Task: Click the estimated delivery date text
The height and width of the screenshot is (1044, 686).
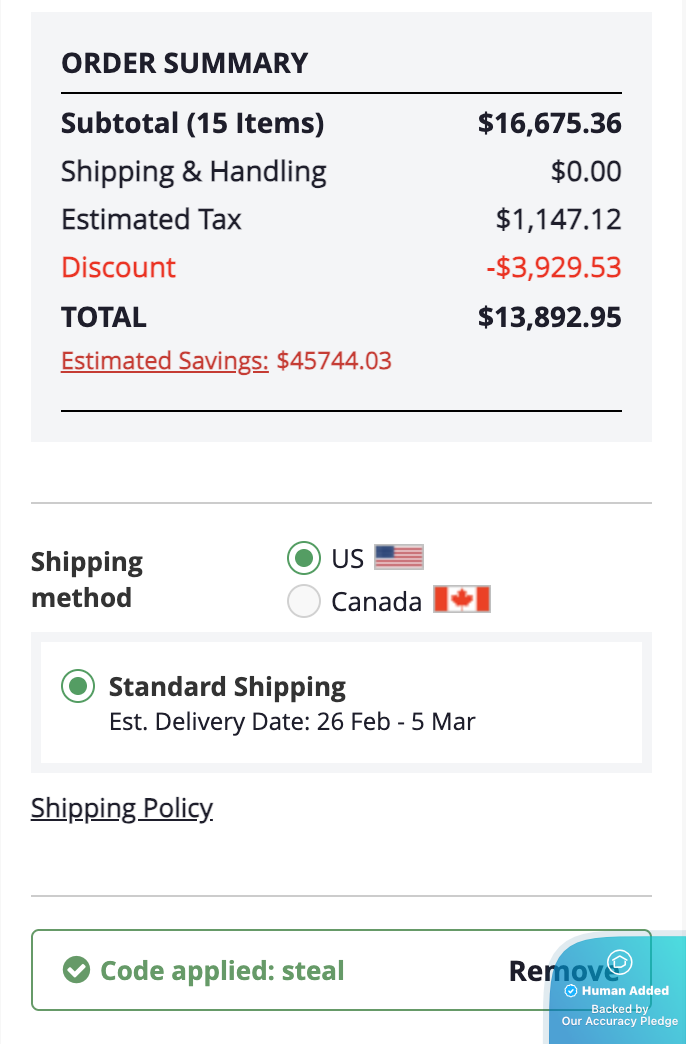Action: pos(292,721)
